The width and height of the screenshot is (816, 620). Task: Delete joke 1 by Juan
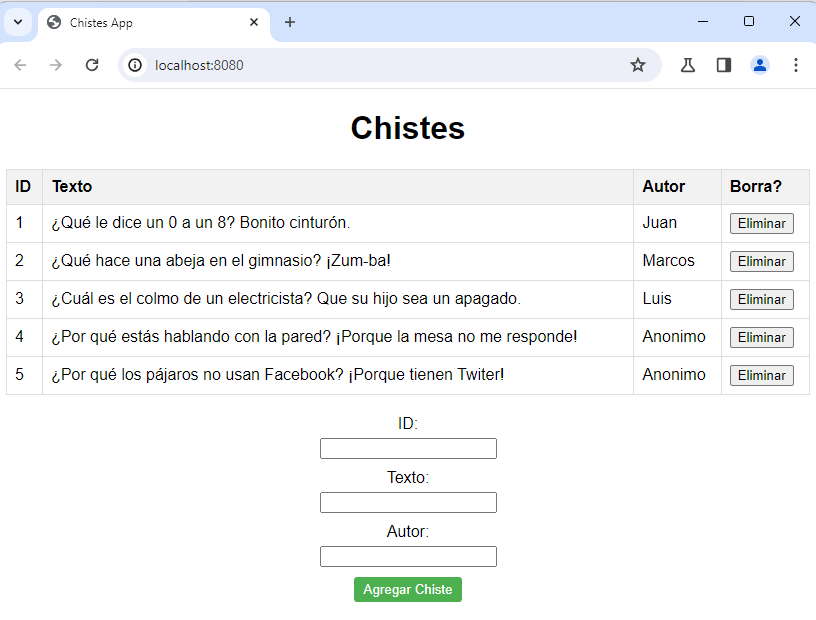click(761, 223)
